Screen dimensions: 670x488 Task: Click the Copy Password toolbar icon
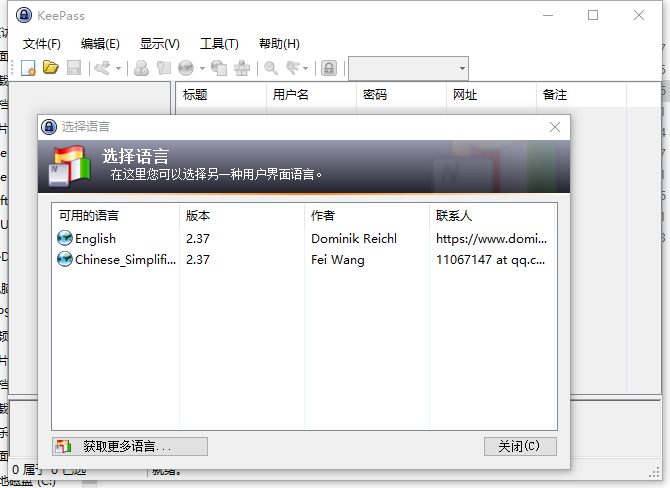(x=164, y=68)
